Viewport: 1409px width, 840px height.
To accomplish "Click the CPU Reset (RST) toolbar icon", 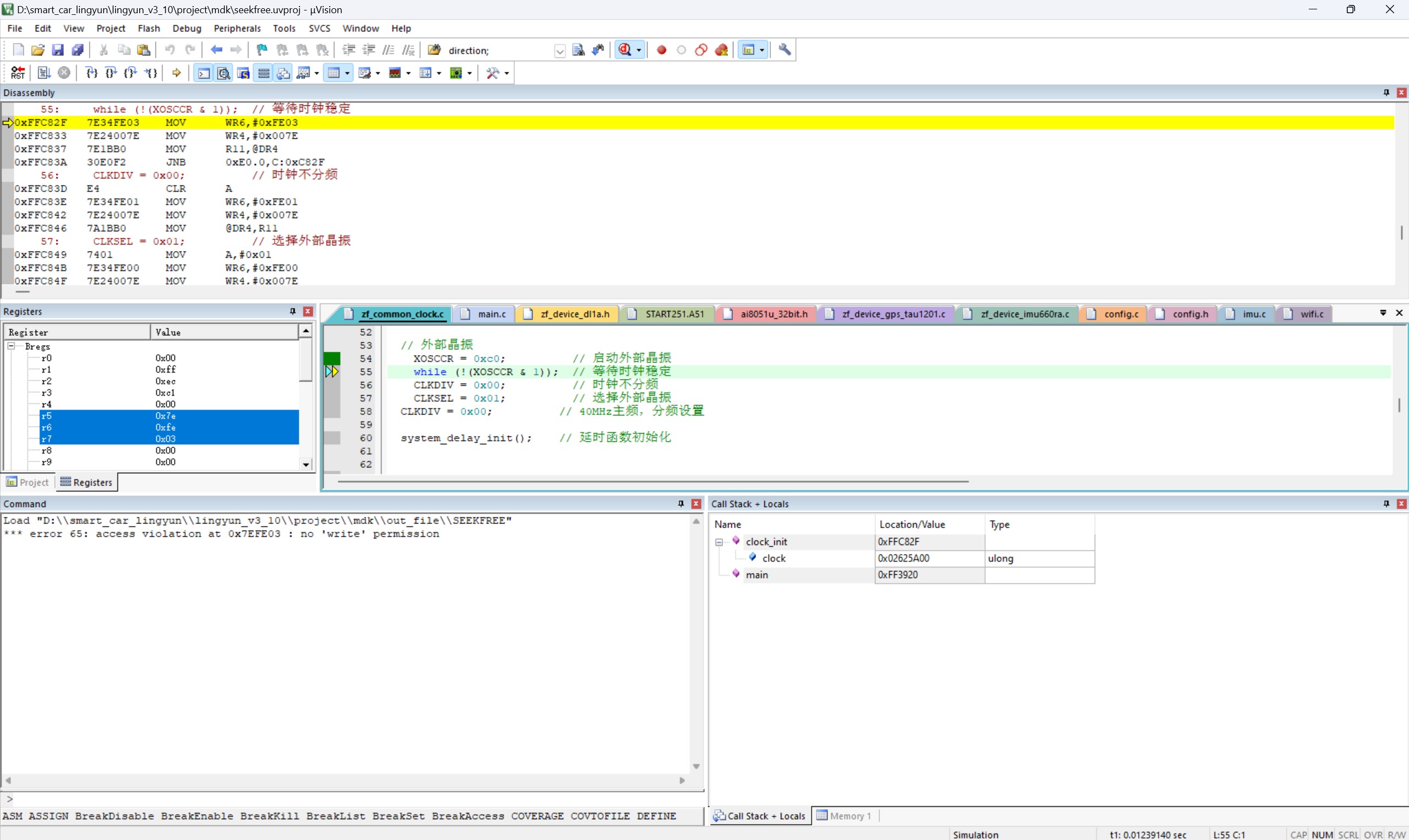I will 18,73.
